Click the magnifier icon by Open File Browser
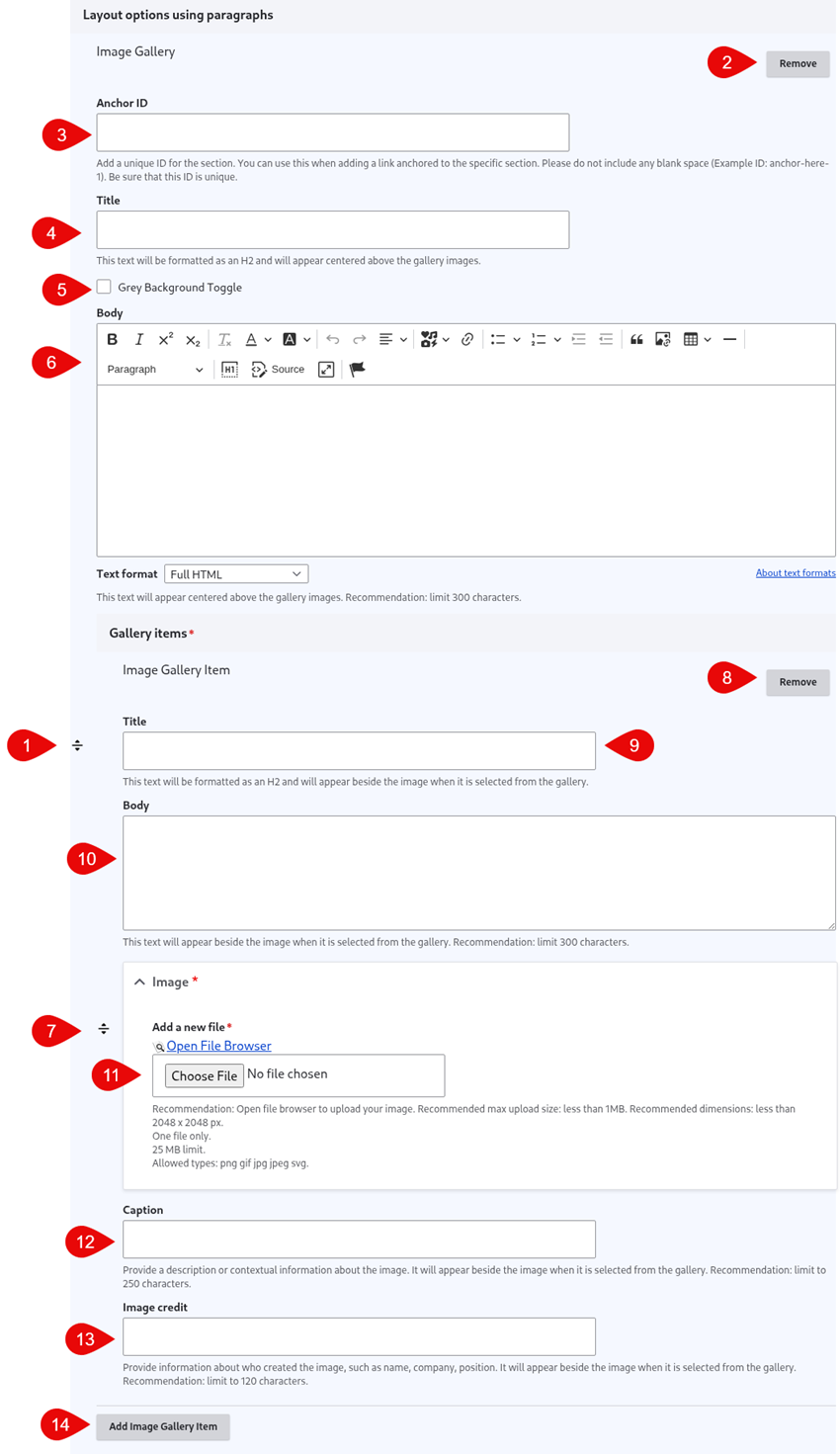The height and width of the screenshot is (1454, 840). tap(159, 1047)
